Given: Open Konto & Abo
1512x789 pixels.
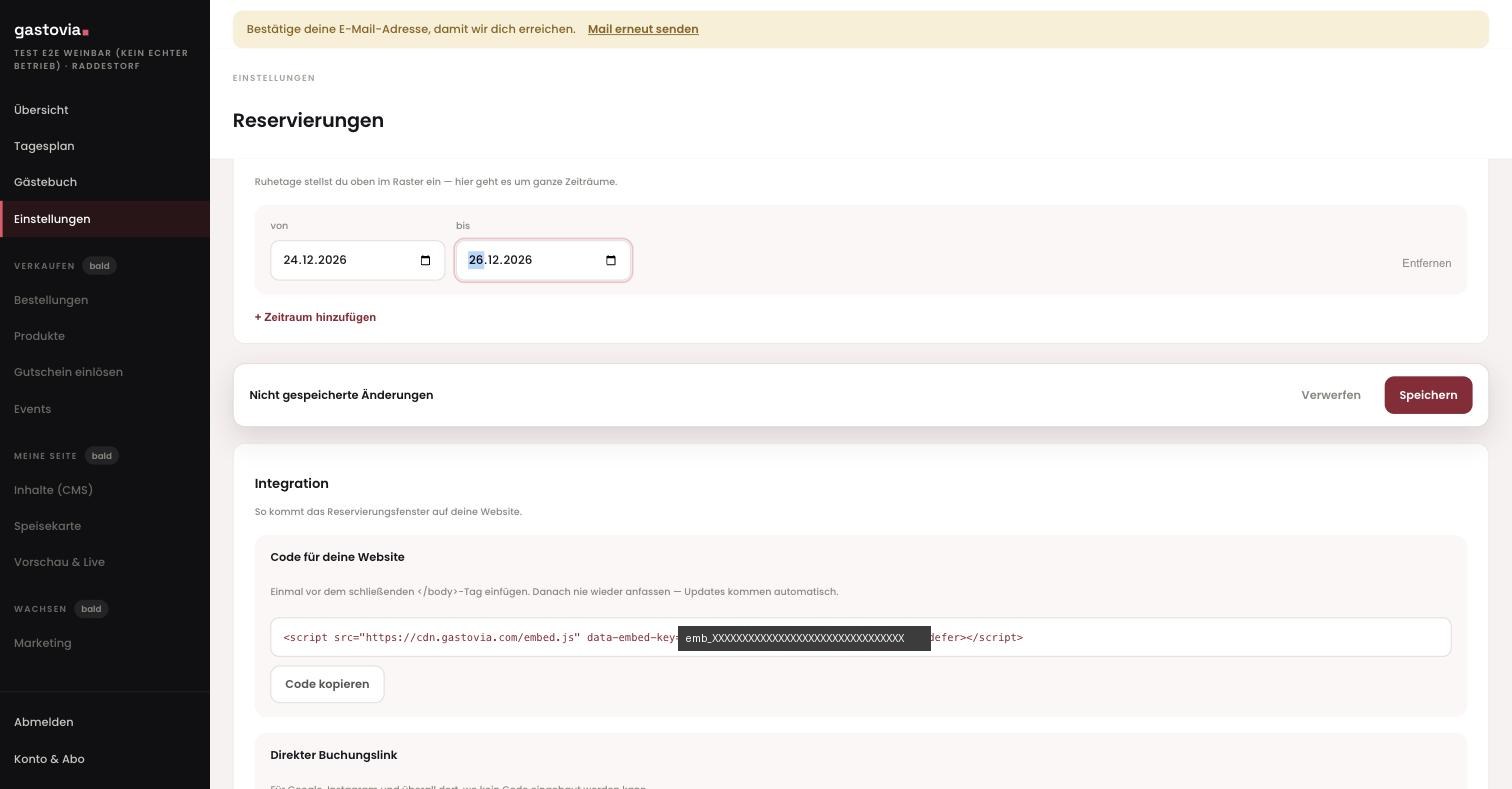Looking at the screenshot, I should pyautogui.click(x=49, y=759).
